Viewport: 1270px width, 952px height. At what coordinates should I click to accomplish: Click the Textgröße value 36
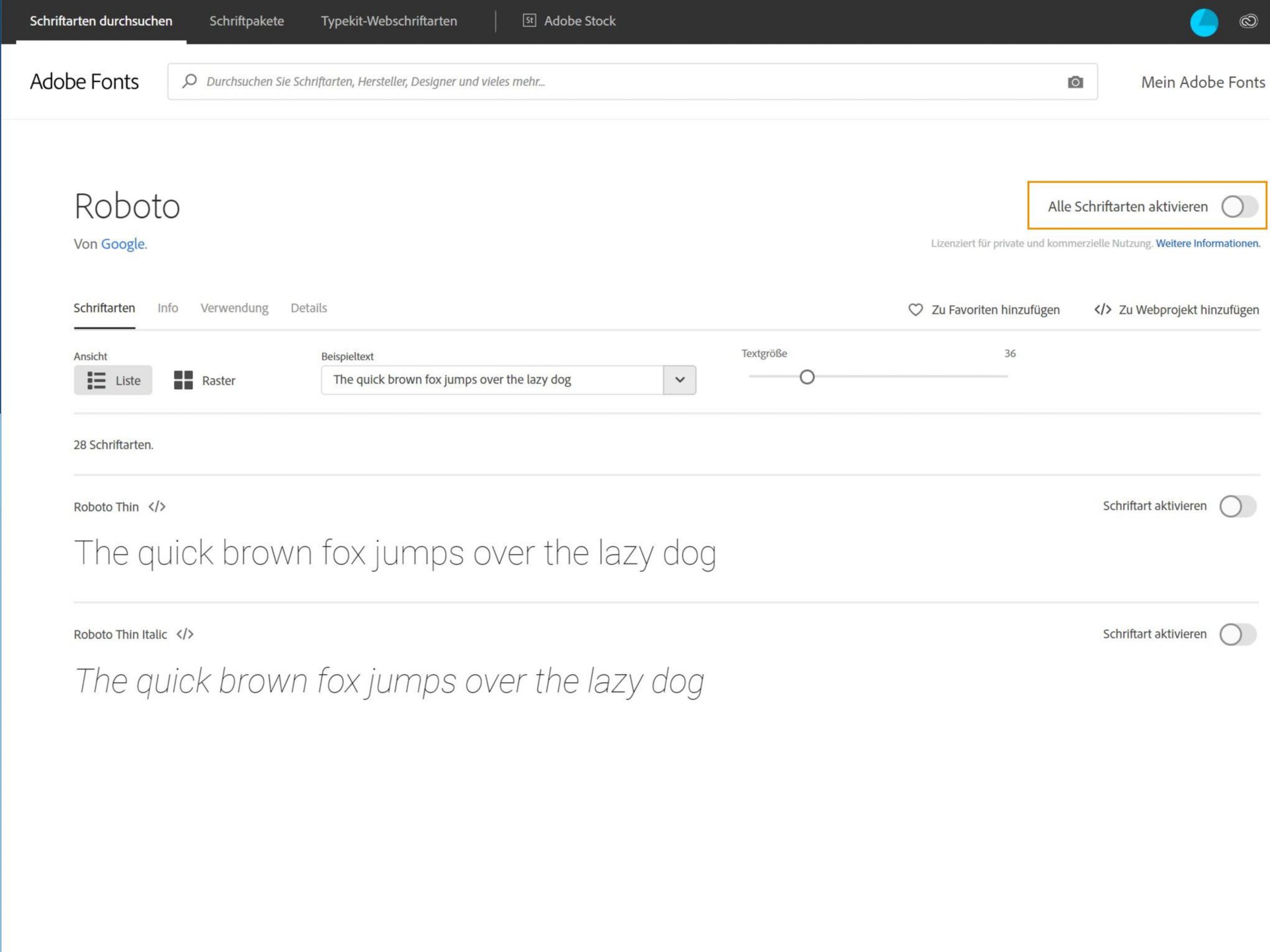click(1009, 353)
